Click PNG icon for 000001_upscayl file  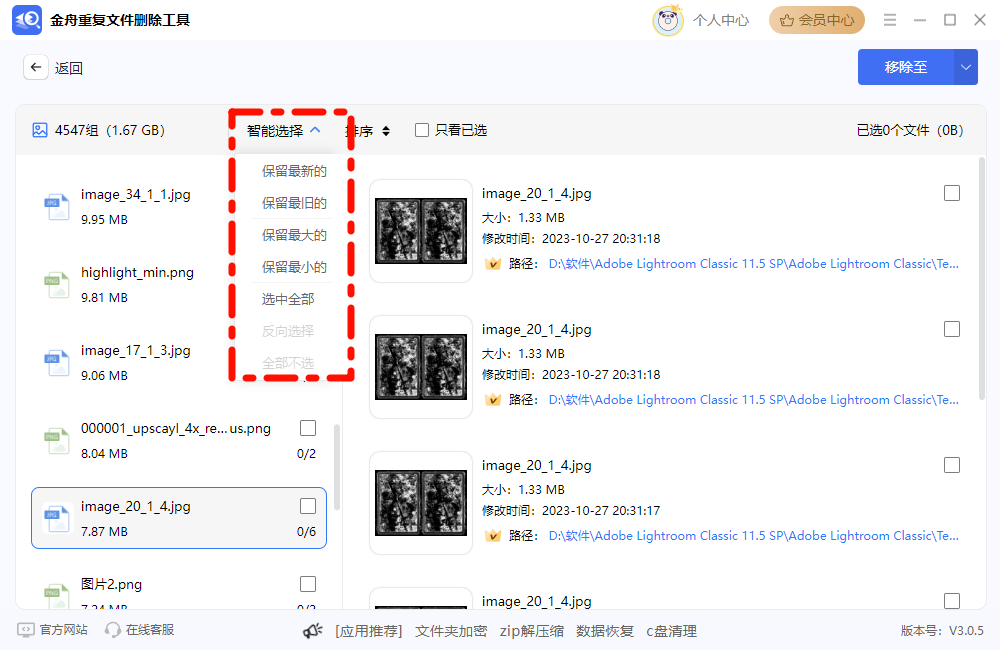[57, 441]
